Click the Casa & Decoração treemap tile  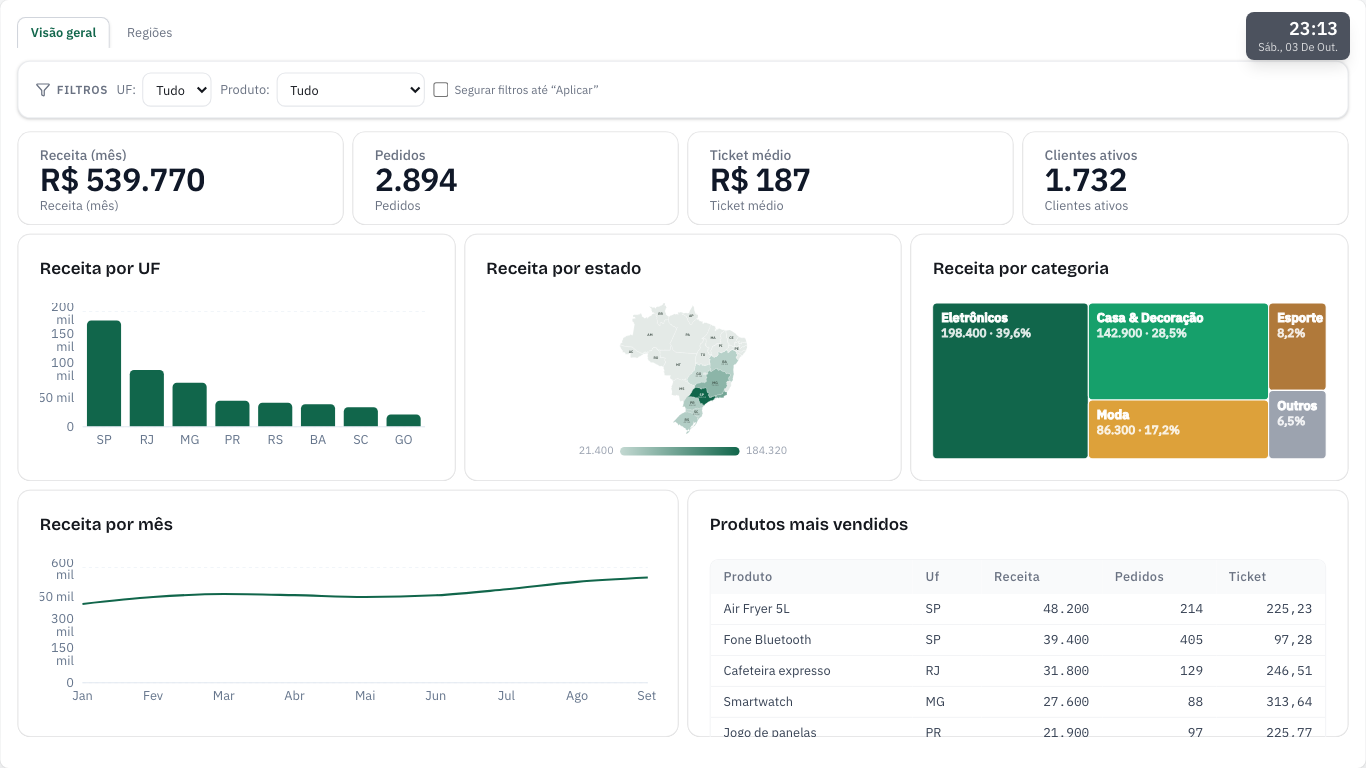click(x=1178, y=351)
